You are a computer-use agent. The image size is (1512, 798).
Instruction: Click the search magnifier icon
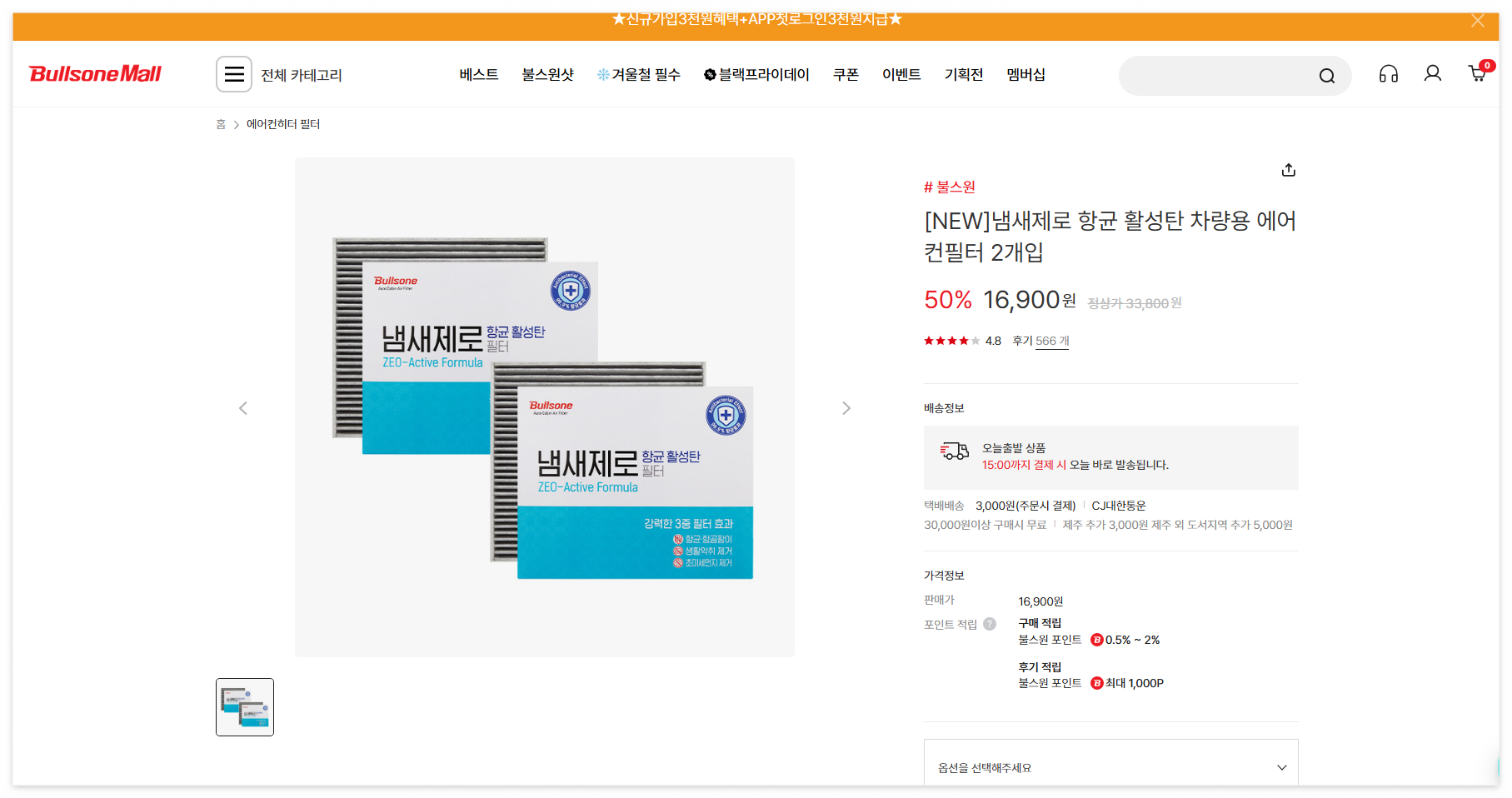click(x=1327, y=76)
